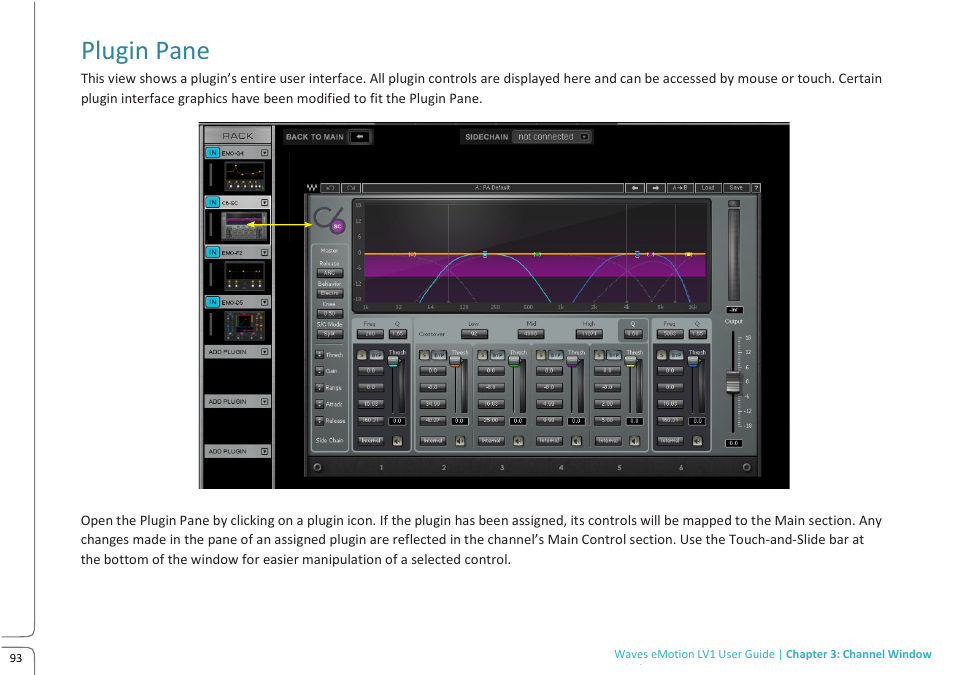Toggle the IN button for EMO-D5
The height and width of the screenshot is (675, 954).
212,302
